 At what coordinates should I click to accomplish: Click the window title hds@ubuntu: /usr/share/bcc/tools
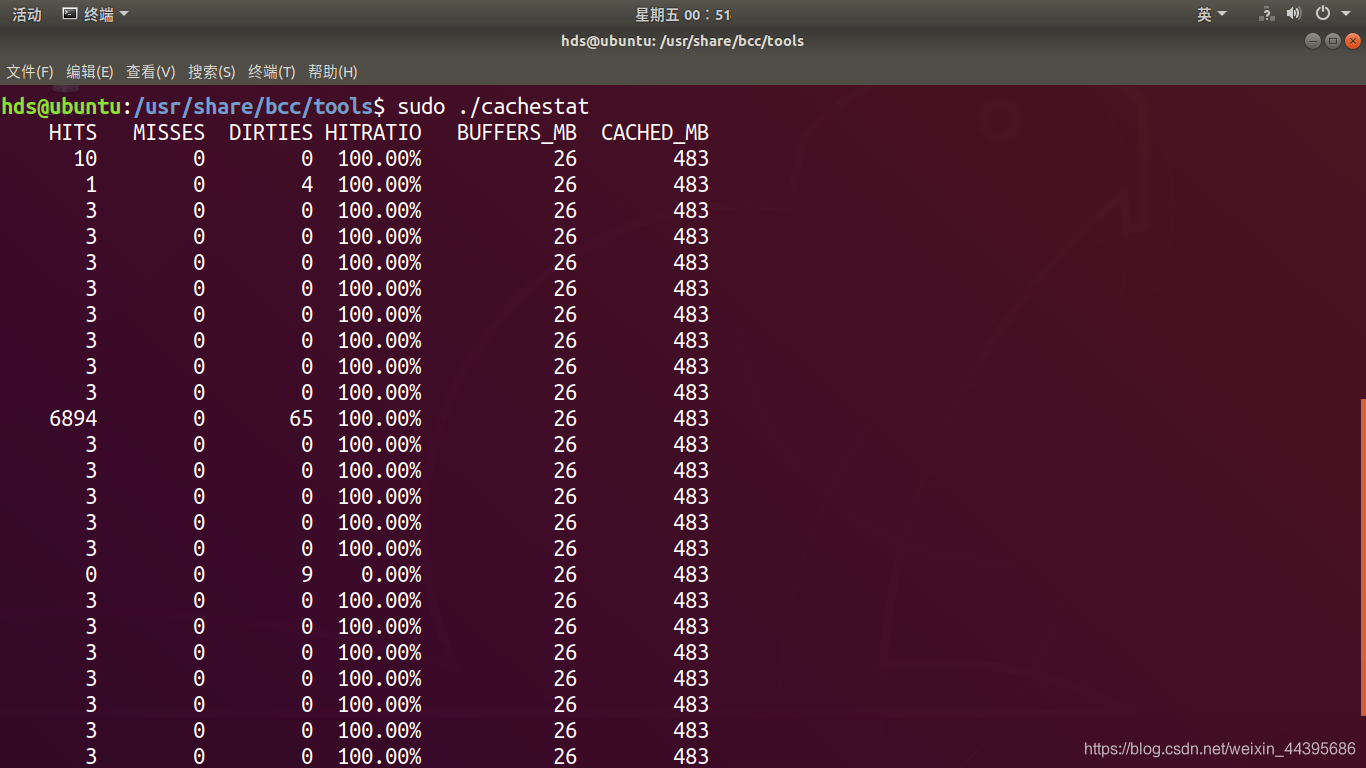683,41
